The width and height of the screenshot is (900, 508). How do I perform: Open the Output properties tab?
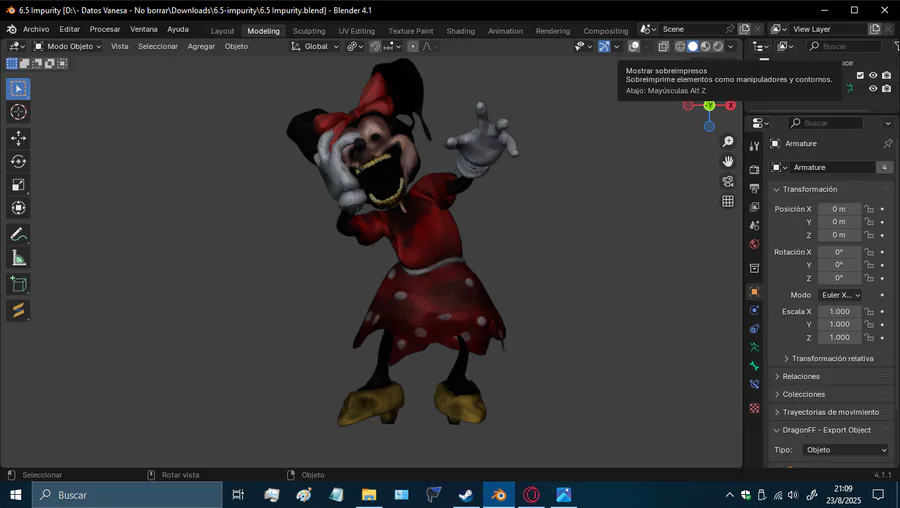754,188
